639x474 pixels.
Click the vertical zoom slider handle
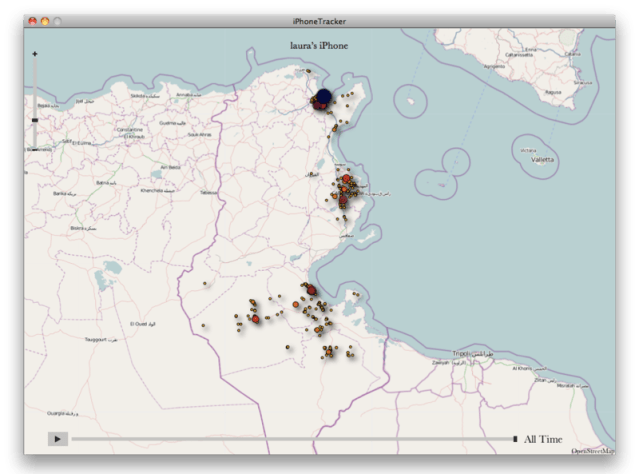coord(35,120)
